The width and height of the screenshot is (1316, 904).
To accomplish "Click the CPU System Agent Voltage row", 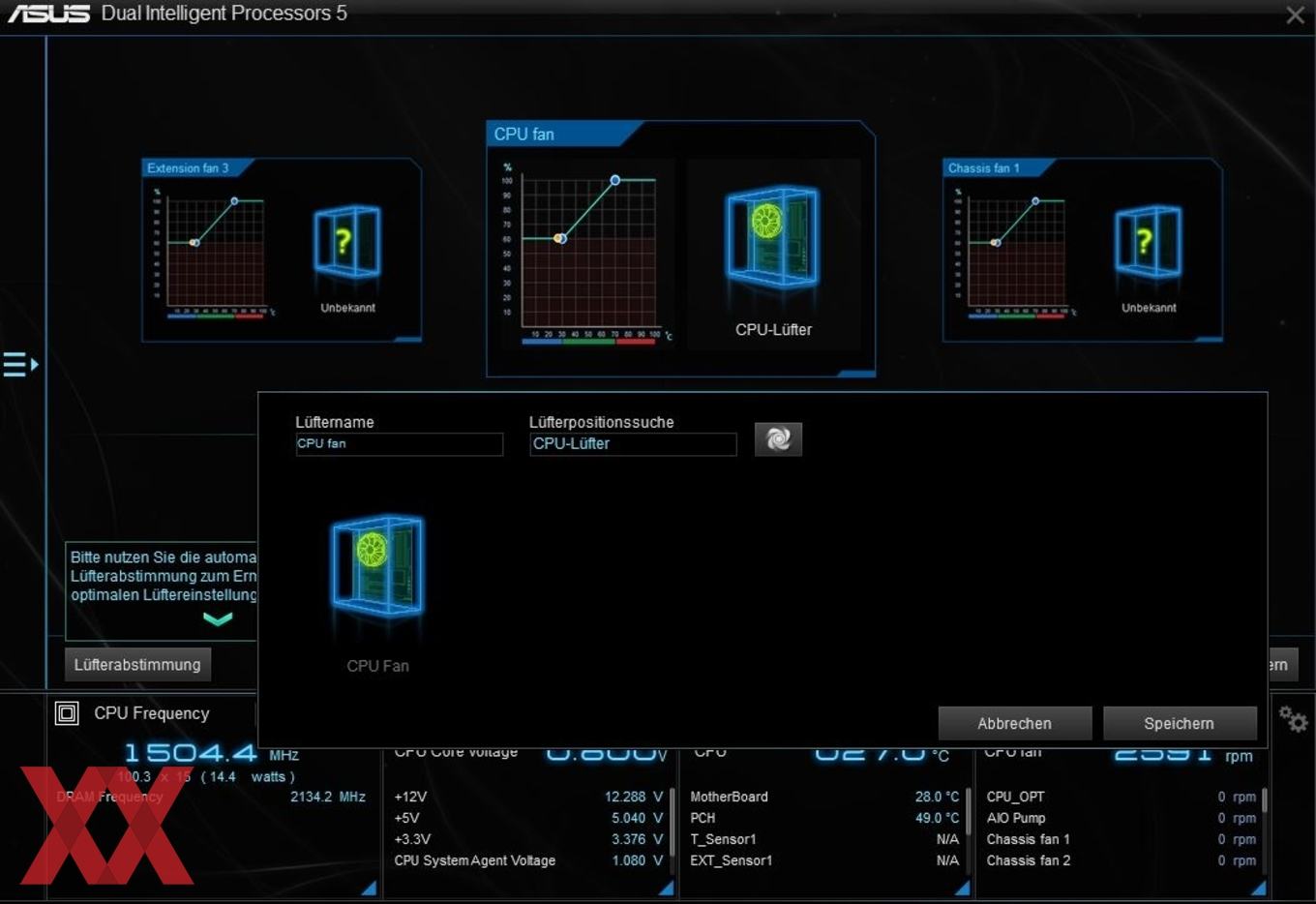I will (528, 860).
